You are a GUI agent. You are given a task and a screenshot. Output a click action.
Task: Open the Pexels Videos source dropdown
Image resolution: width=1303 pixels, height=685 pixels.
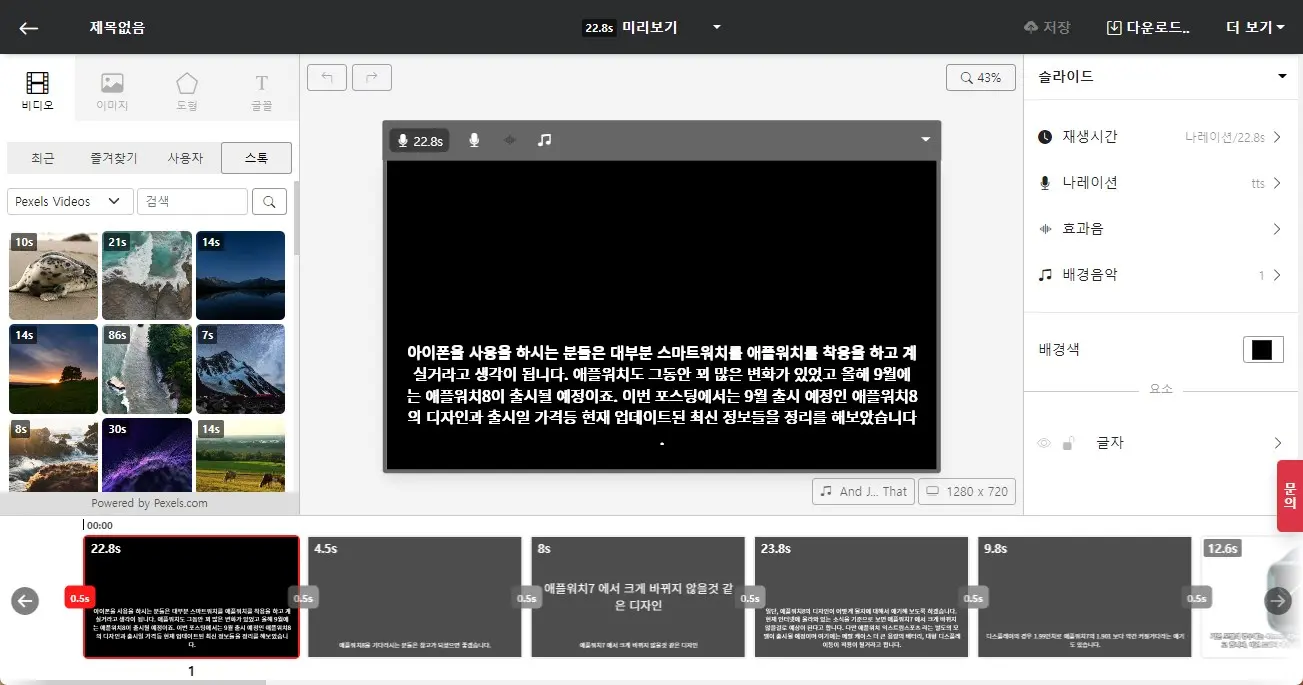click(x=70, y=201)
